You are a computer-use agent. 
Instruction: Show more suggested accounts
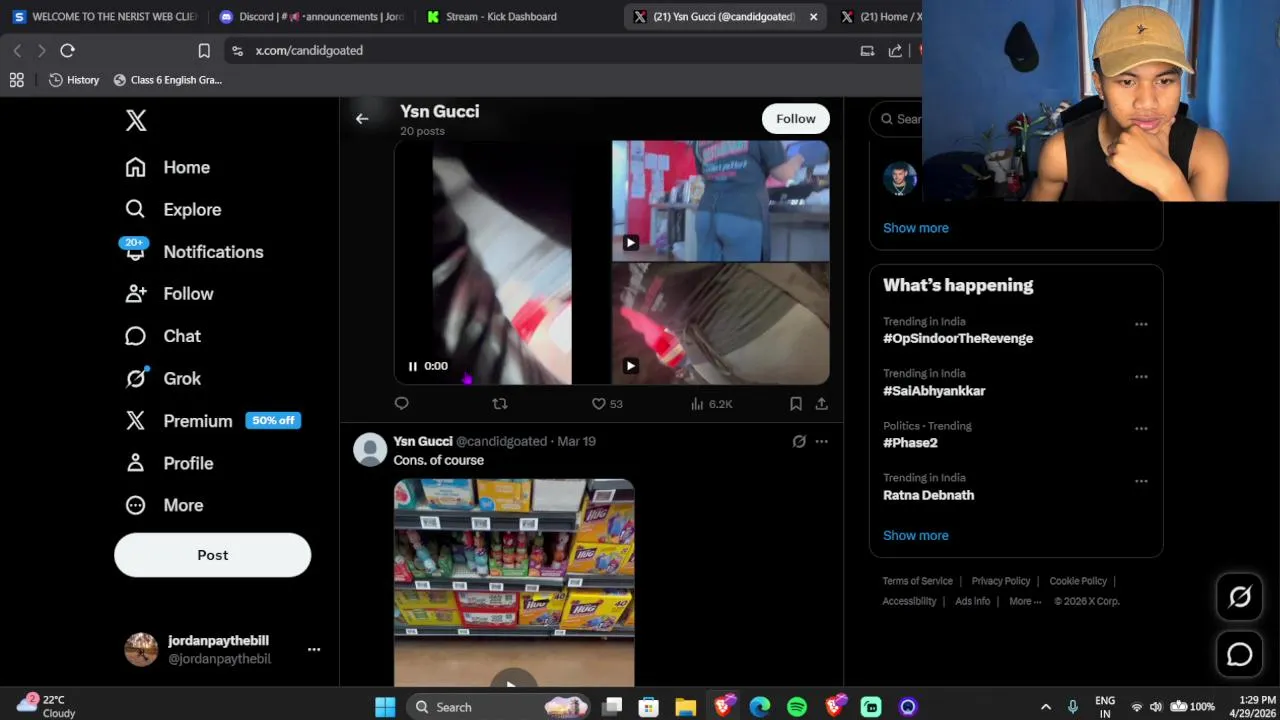tap(916, 228)
